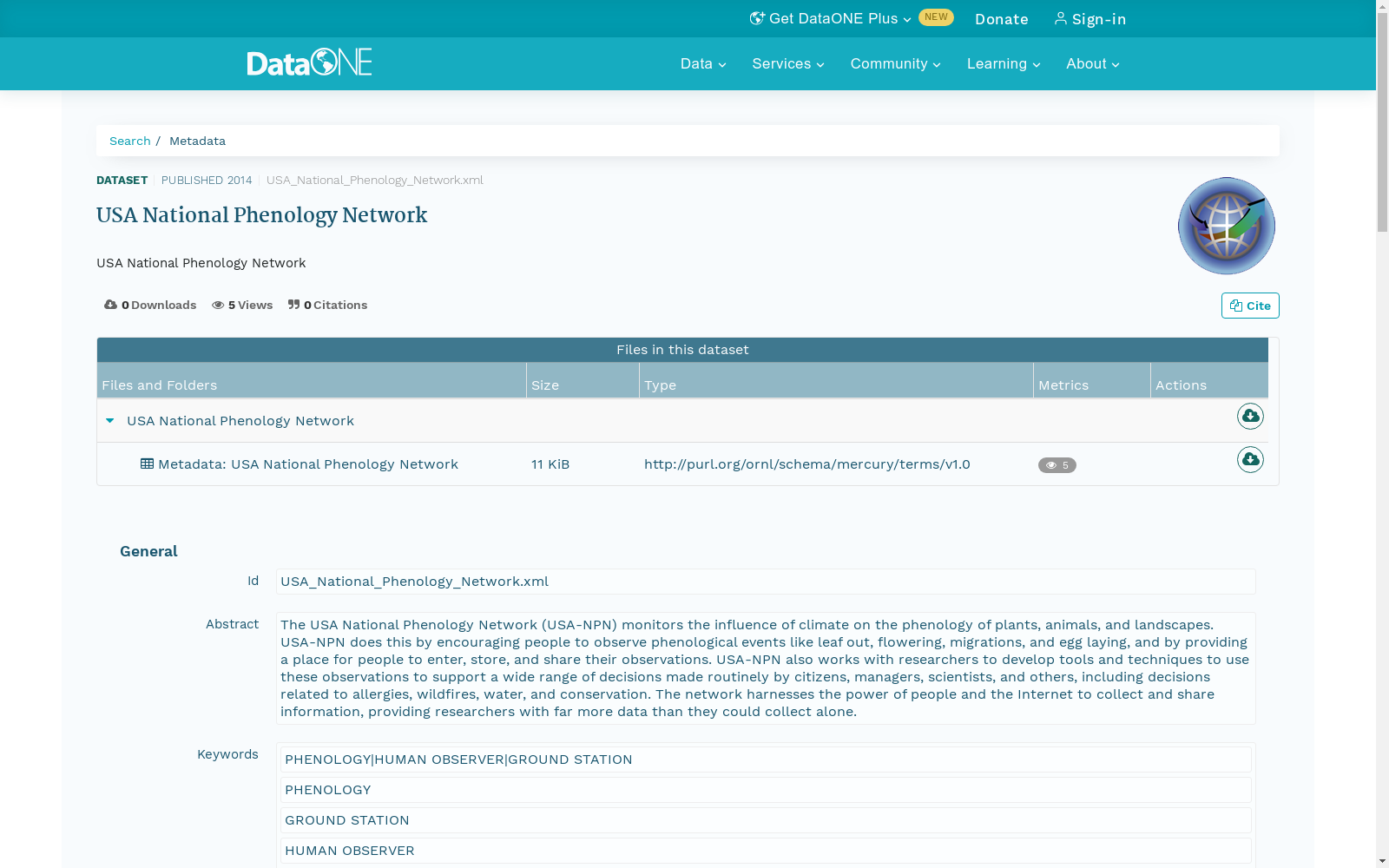This screenshot has width=1389, height=868.
Task: Click the standalone PHENOLOGY keyword
Action: (766, 790)
